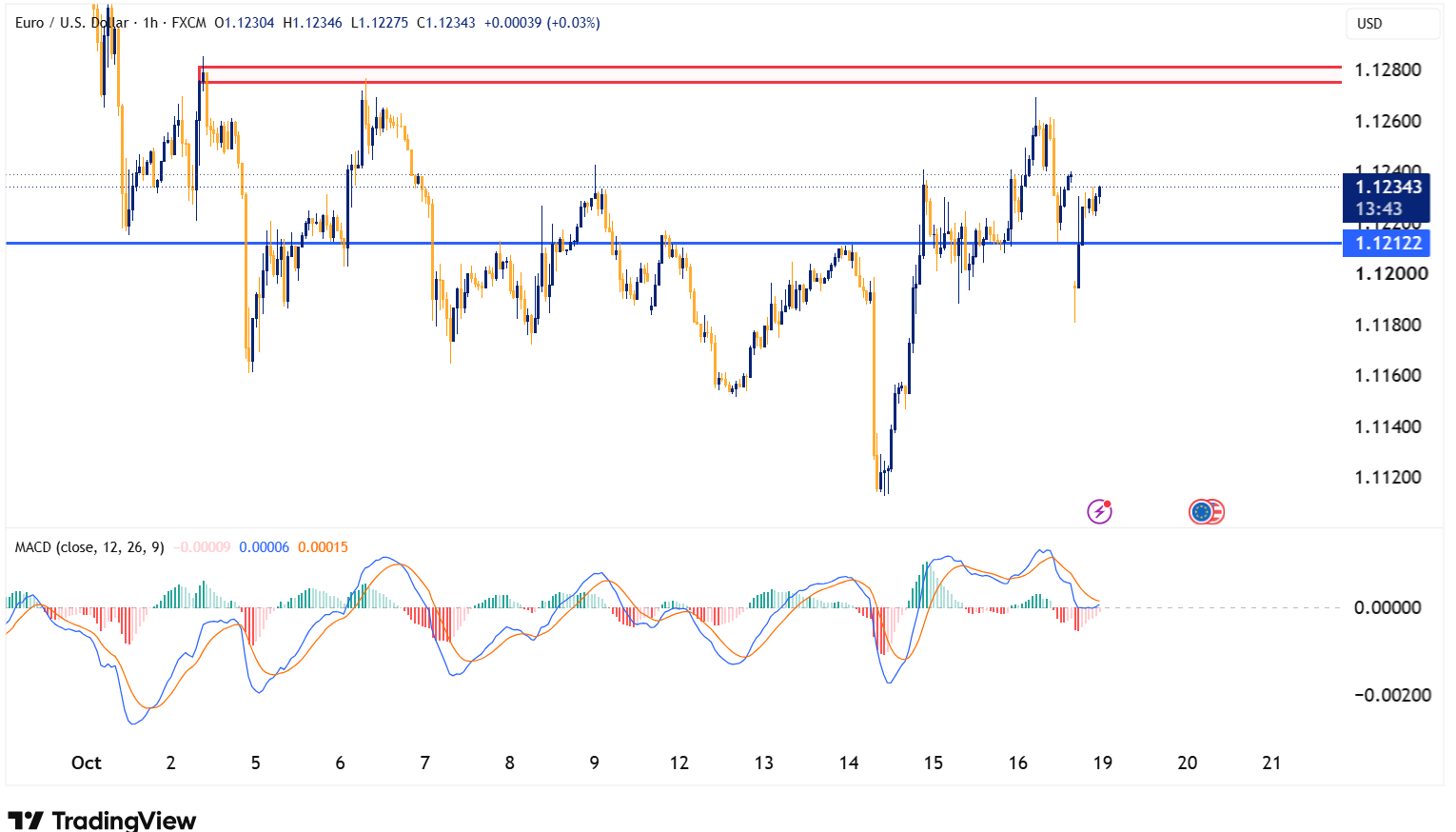This screenshot has height=832, width=1456.
Task: Click the MACD value 0.00006
Action: point(264,547)
